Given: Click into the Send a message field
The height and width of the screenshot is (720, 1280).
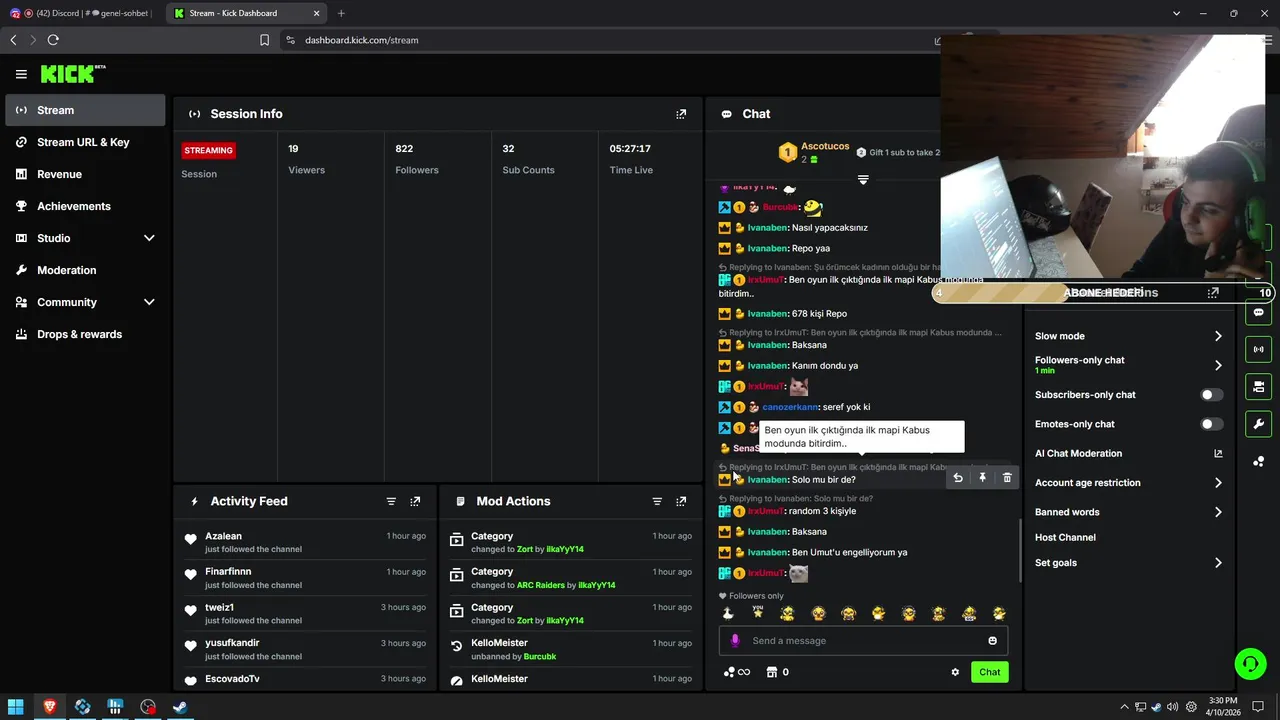Looking at the screenshot, I should point(863,641).
